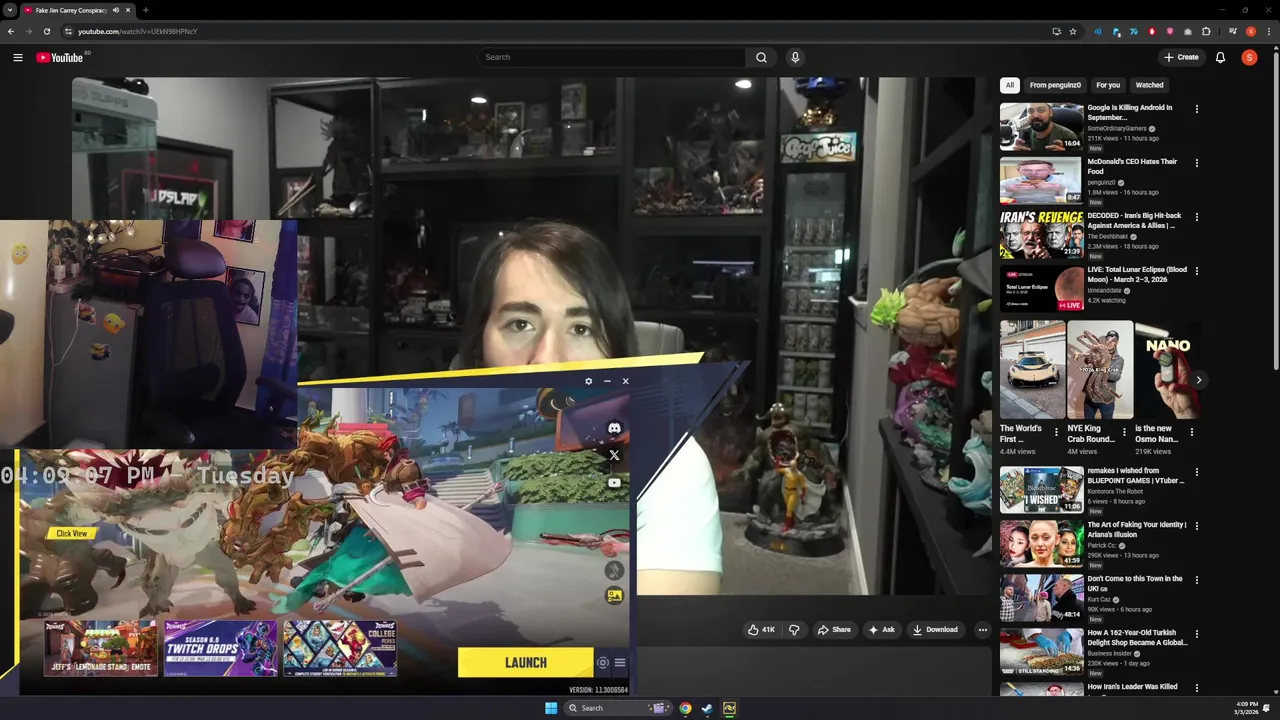The width and height of the screenshot is (1280, 720).
Task: Open options for Don't Come to this Town
Action: 1196,580
